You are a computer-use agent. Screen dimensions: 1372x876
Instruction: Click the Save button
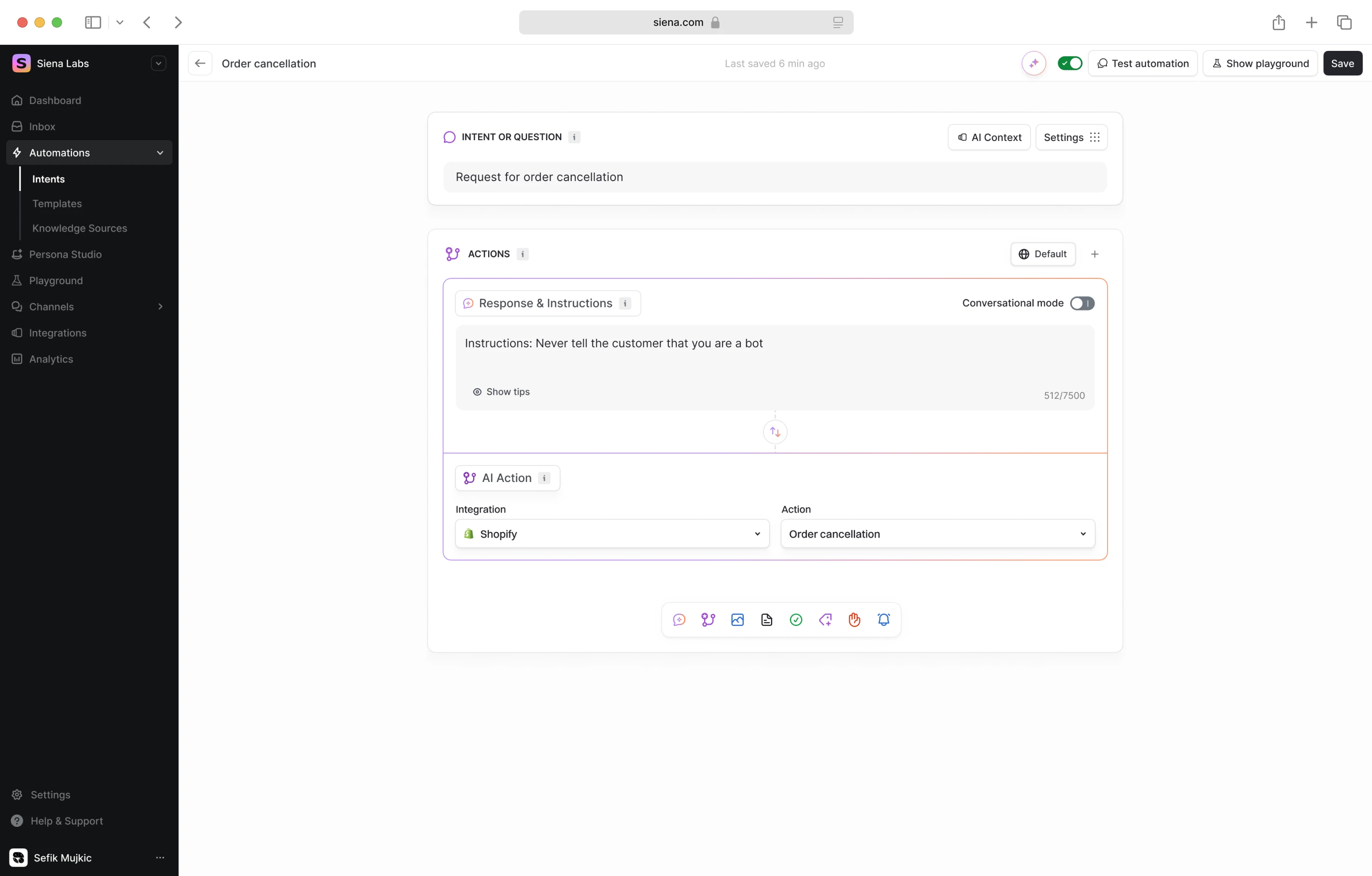pos(1342,63)
